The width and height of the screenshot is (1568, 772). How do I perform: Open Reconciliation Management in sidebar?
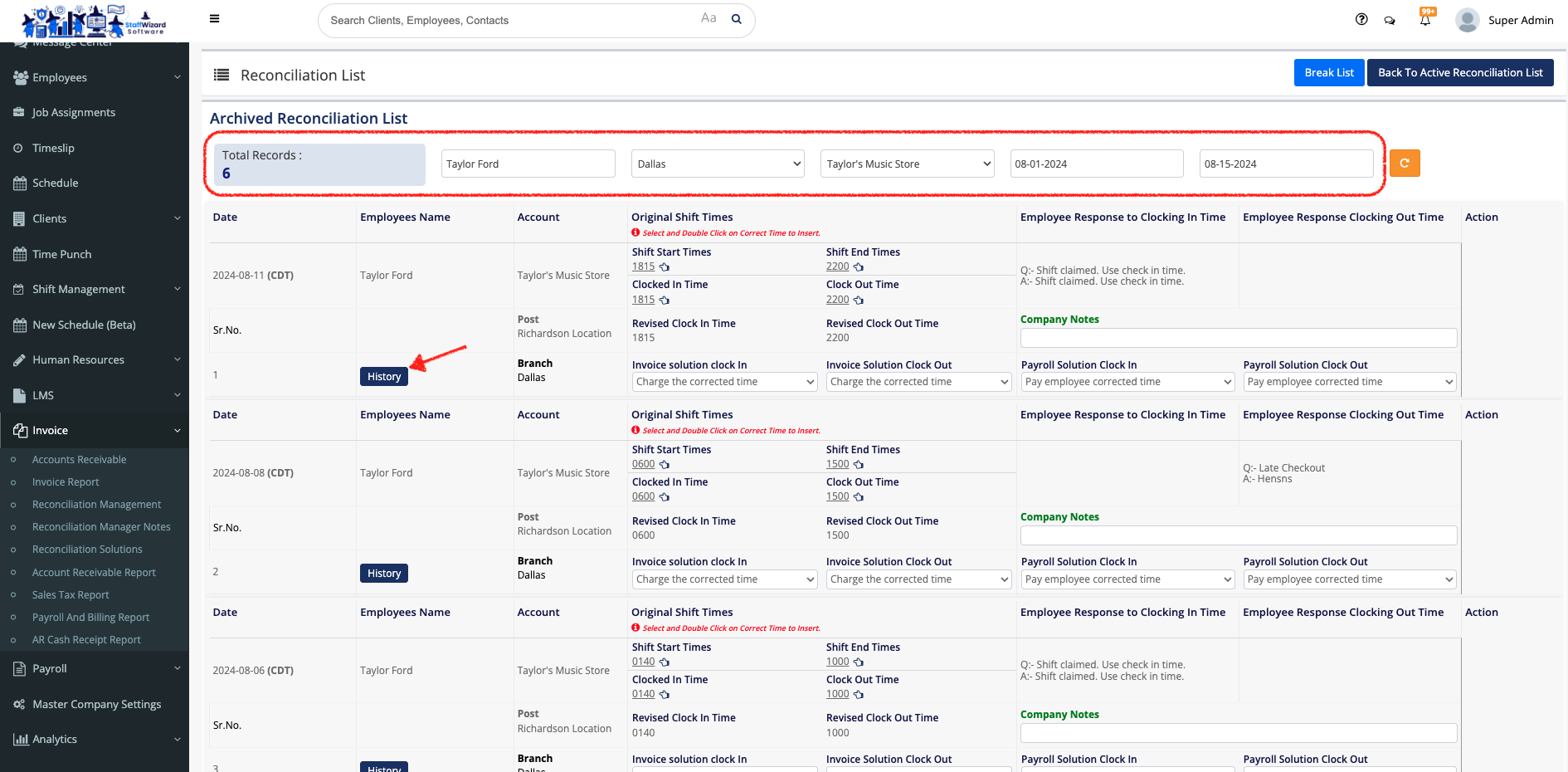pyautogui.click(x=96, y=505)
